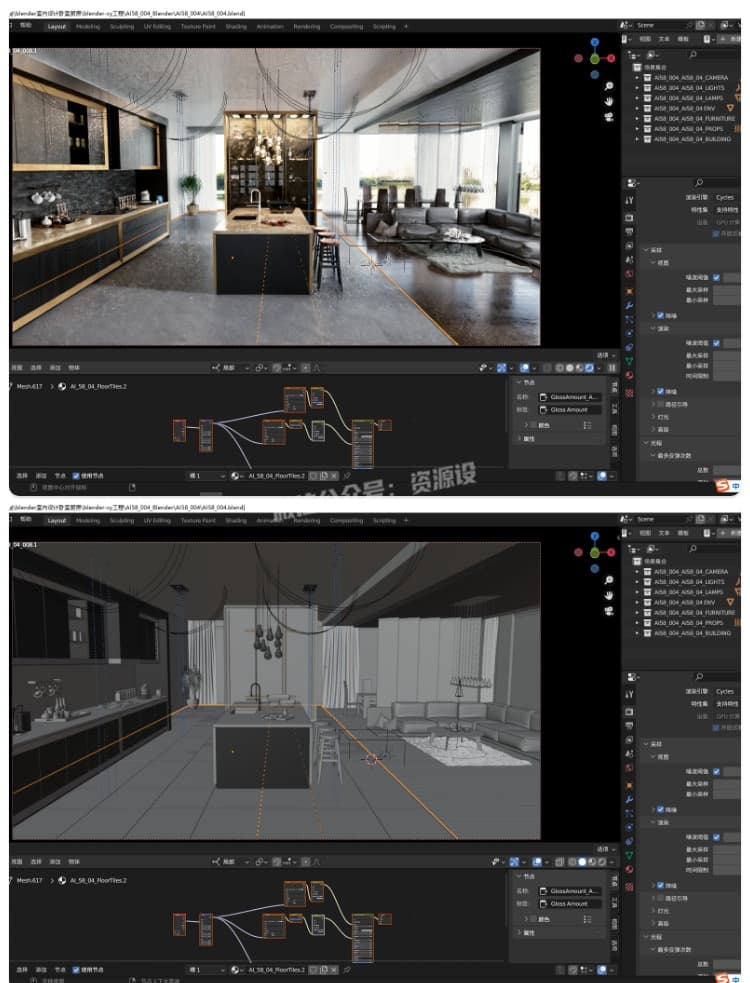Image resolution: width=750 pixels, height=983 pixels.
Task: Pause preview rendering in the rendered-view viewport header
Action: pos(611,368)
